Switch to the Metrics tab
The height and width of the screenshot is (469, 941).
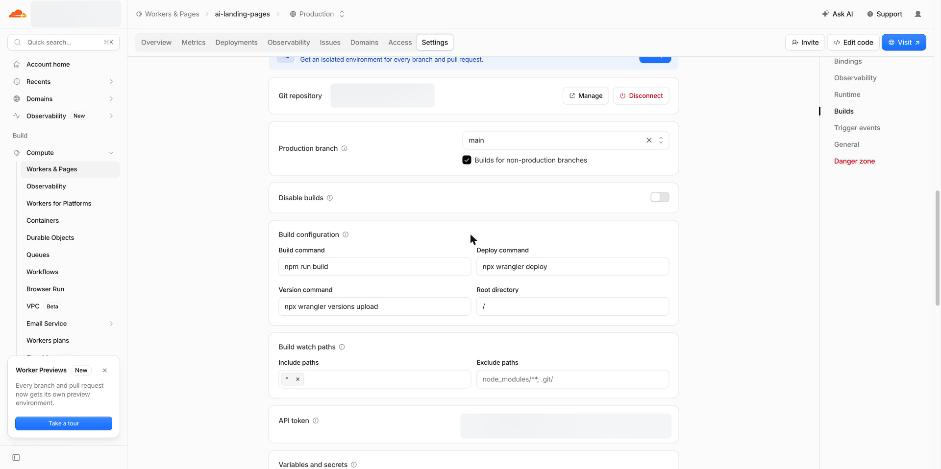click(x=193, y=43)
